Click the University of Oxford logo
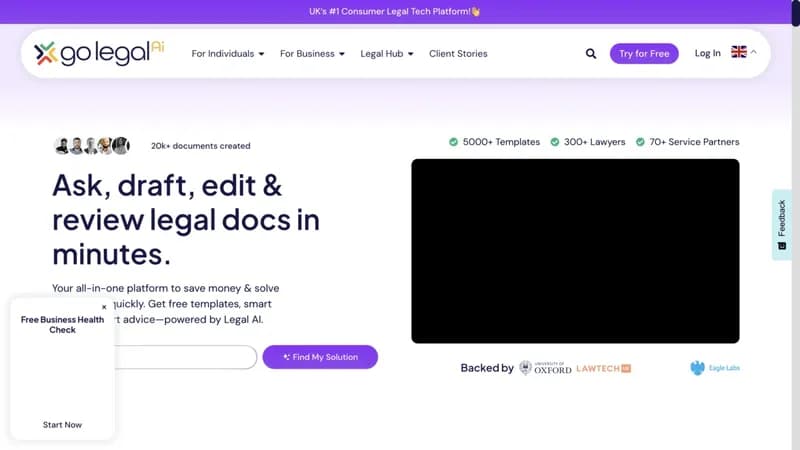This screenshot has height=450, width=800. tap(545, 368)
